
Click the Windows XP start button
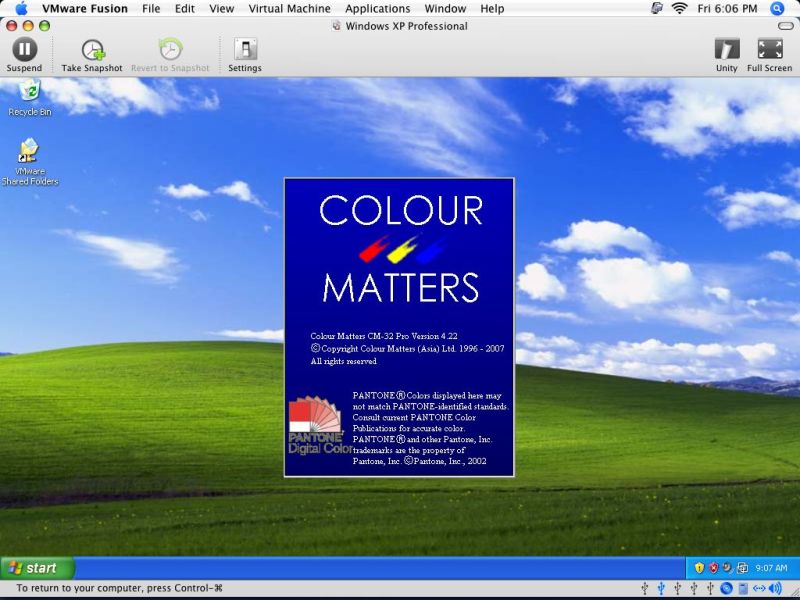click(38, 568)
